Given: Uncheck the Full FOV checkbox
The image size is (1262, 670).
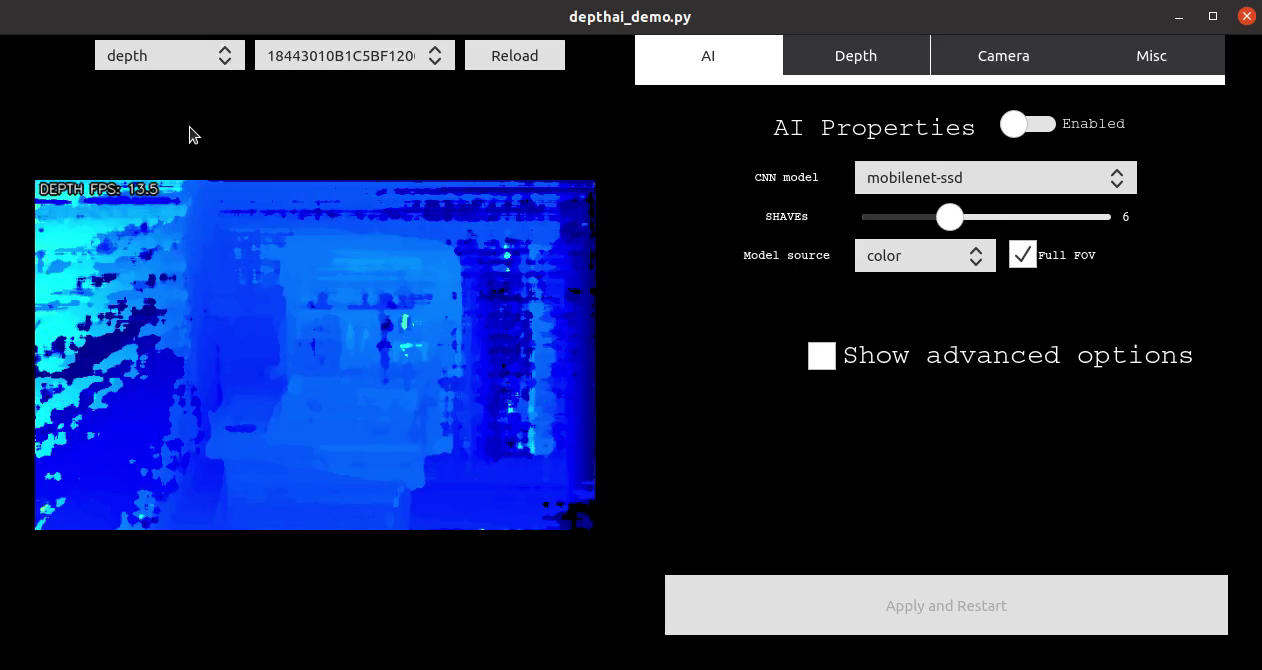Looking at the screenshot, I should pyautogui.click(x=1022, y=255).
